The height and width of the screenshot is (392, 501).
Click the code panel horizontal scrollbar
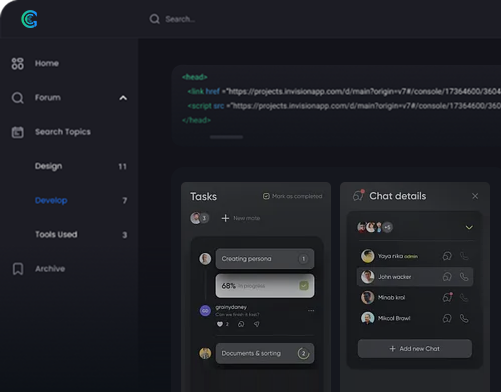coord(226,137)
